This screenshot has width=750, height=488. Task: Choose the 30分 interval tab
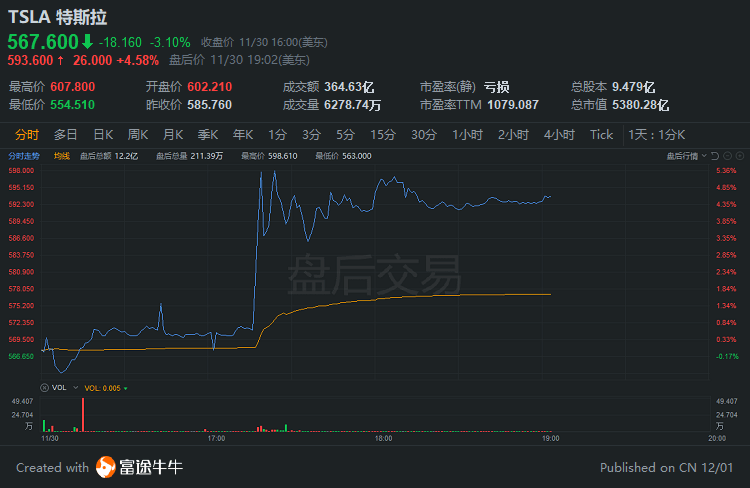click(424, 135)
